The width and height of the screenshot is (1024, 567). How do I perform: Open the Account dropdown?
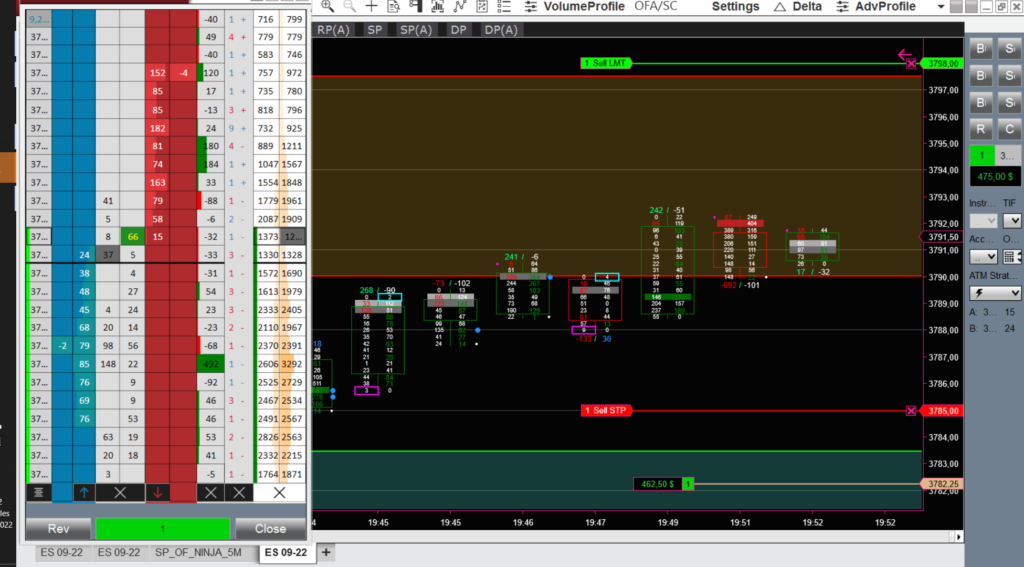[983, 257]
